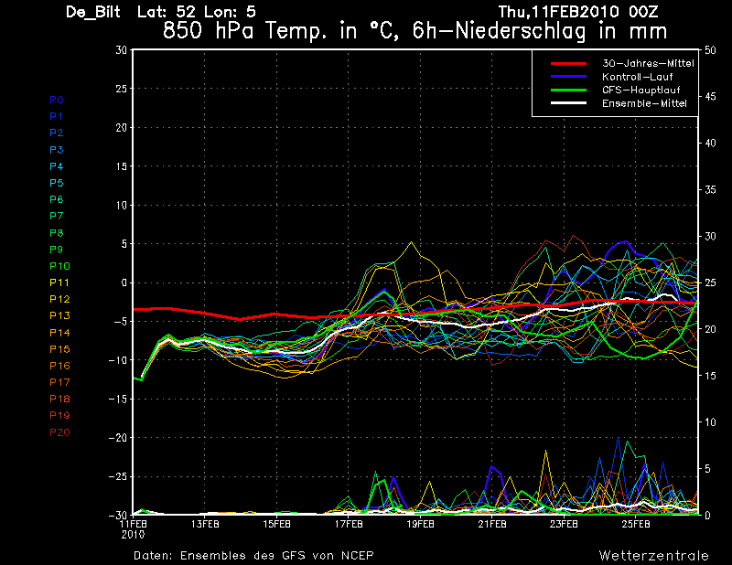Click the 25 temperature axis value
732x565 pixels.
click(x=121, y=89)
